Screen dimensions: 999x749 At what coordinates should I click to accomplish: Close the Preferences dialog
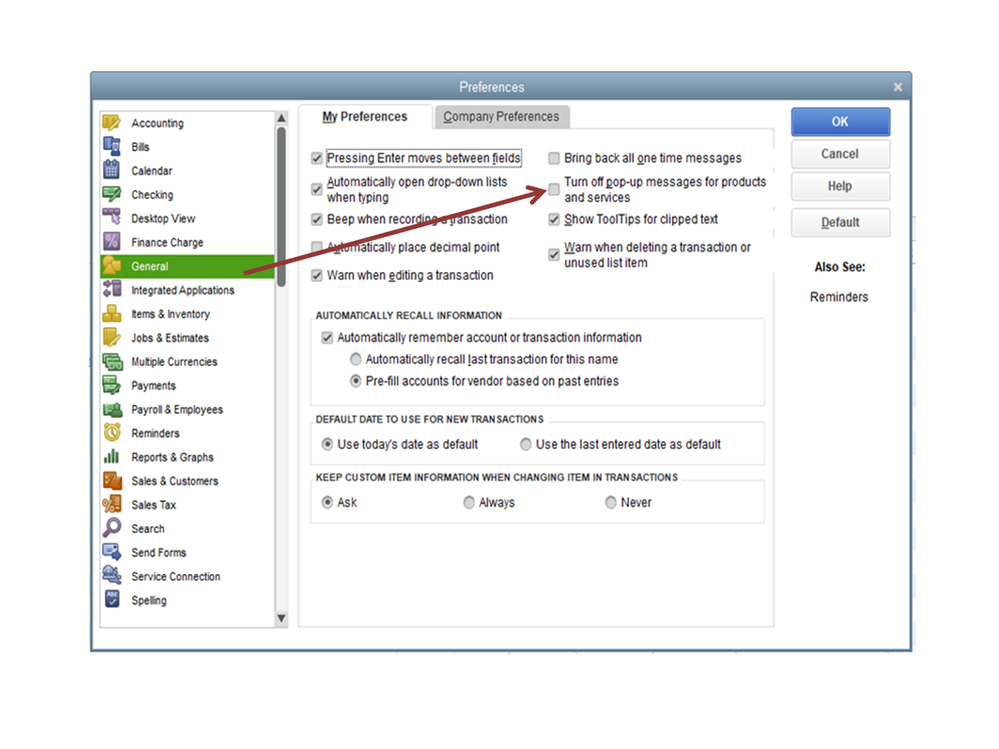(x=898, y=87)
